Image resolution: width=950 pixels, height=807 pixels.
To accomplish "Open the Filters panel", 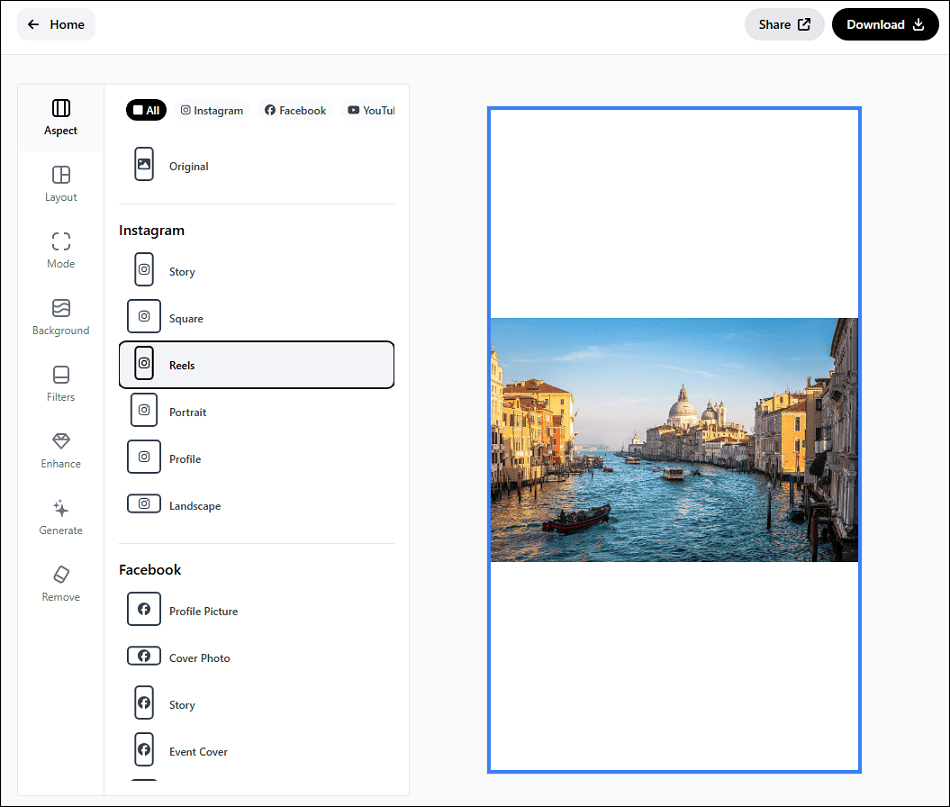I will tap(60, 384).
